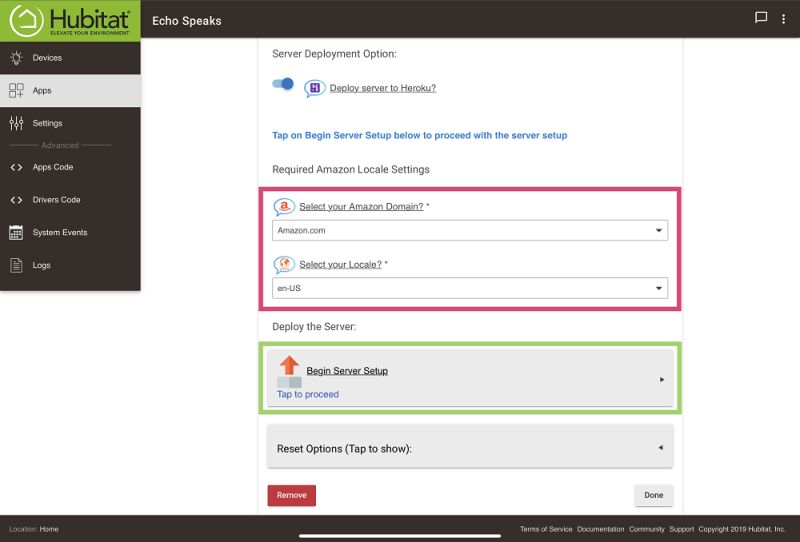Expand Reset Options section
The height and width of the screenshot is (542, 800).
tap(470, 448)
